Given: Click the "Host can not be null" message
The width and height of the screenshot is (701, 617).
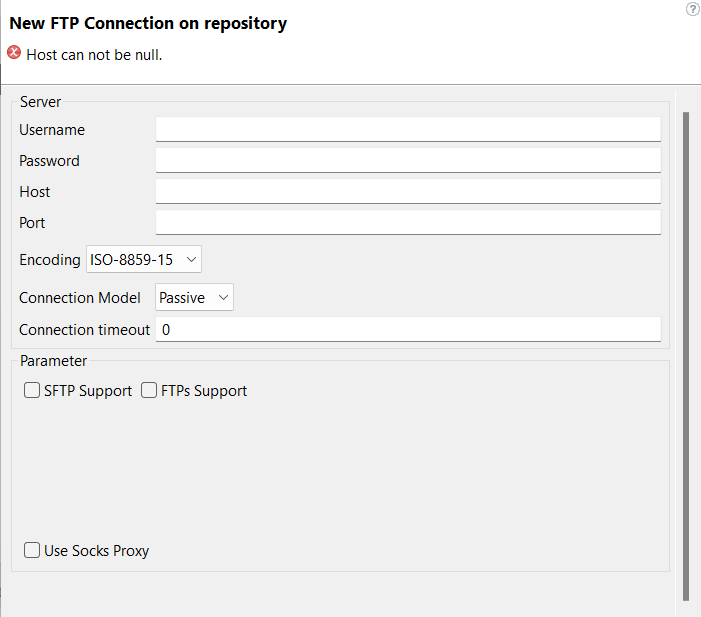Looking at the screenshot, I should coord(94,55).
